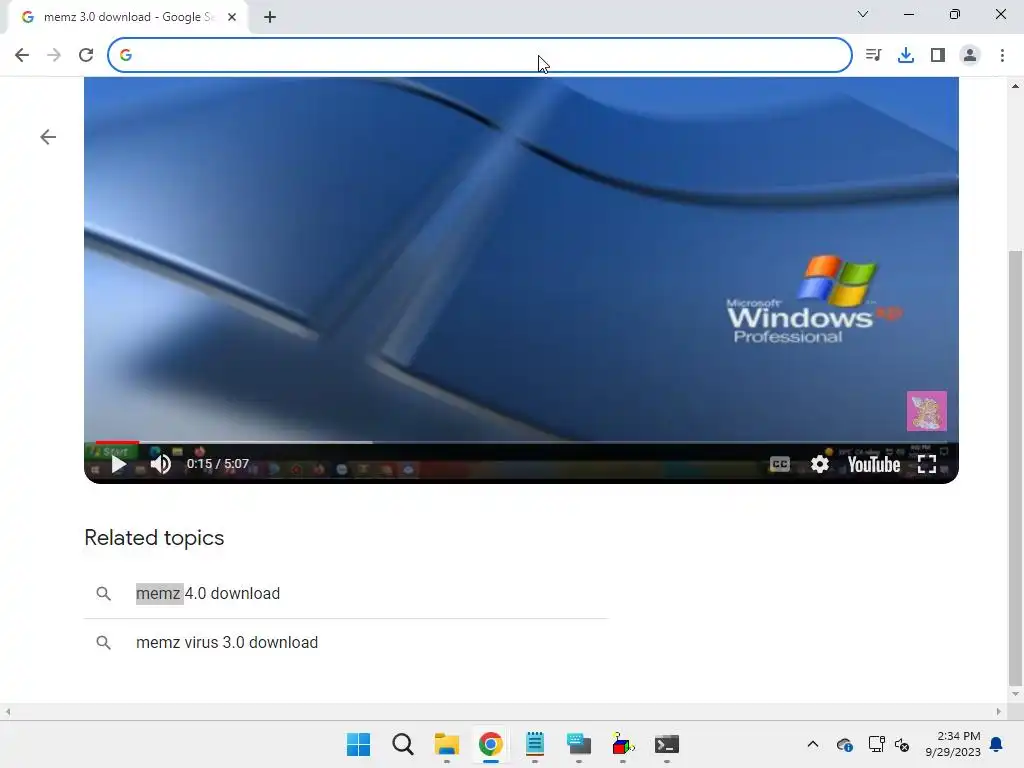Go back in browser history

click(x=22, y=55)
